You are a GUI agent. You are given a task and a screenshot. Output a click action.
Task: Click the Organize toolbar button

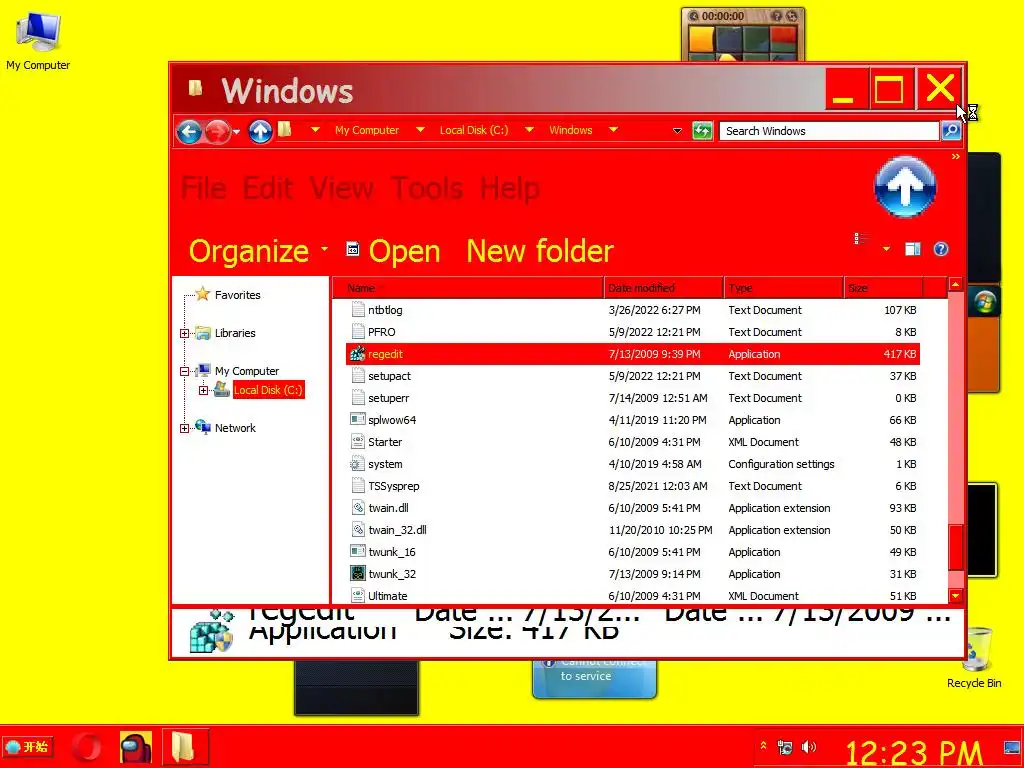click(258, 251)
